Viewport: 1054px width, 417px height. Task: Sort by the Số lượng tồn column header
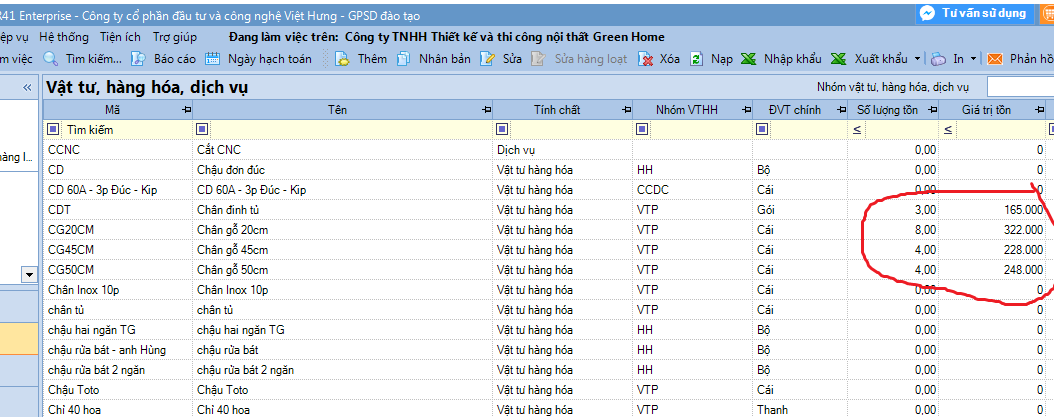tap(887, 109)
